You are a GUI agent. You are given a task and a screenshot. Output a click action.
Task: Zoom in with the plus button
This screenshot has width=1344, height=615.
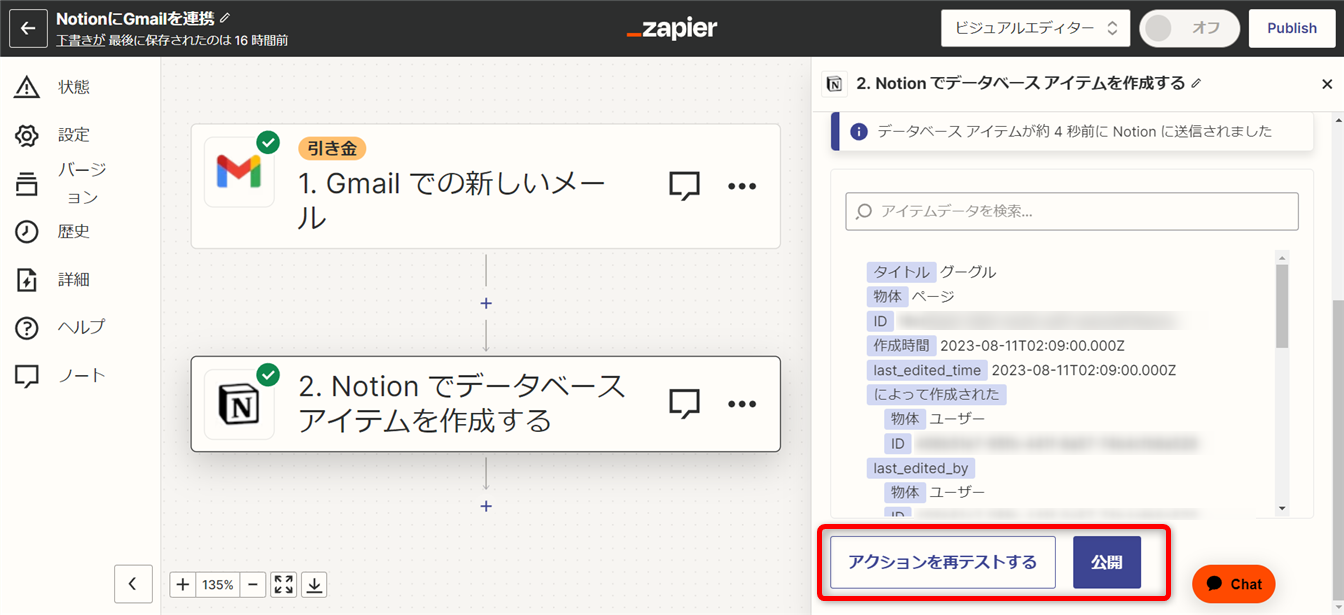pos(183,585)
